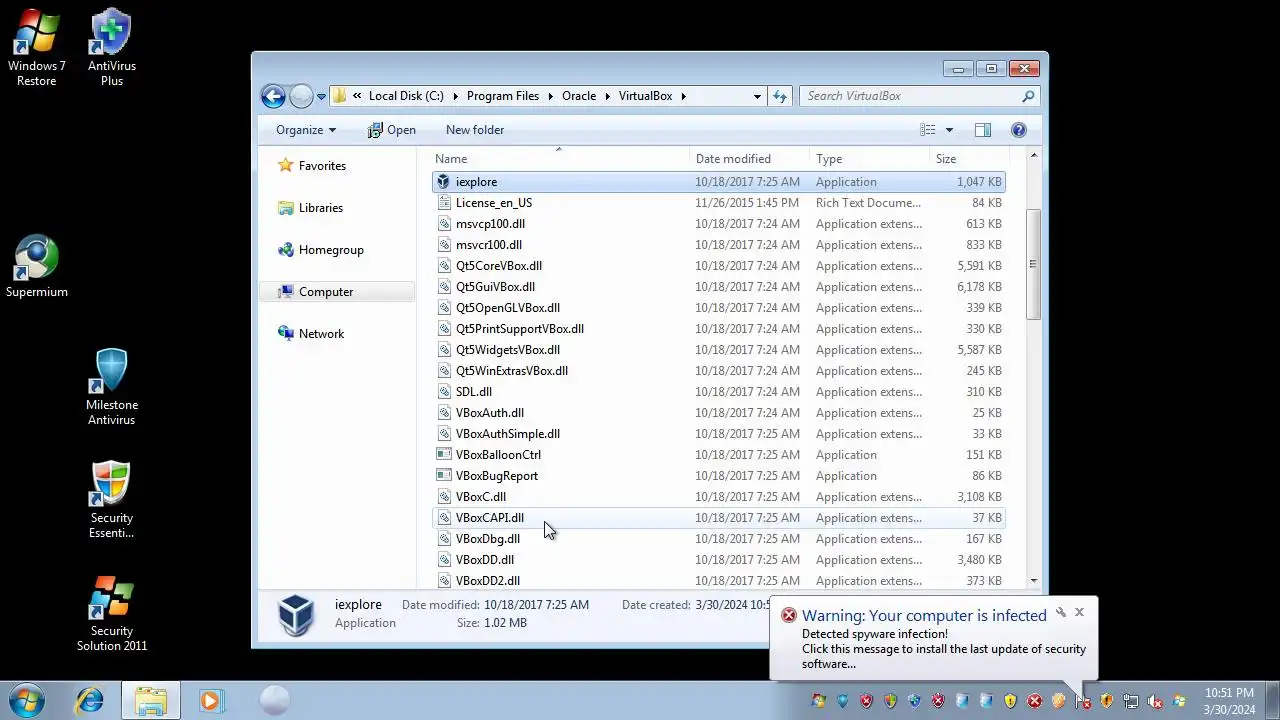This screenshot has width=1280, height=720.
Task: Open Windows Media Player from the taskbar
Action: (211, 701)
